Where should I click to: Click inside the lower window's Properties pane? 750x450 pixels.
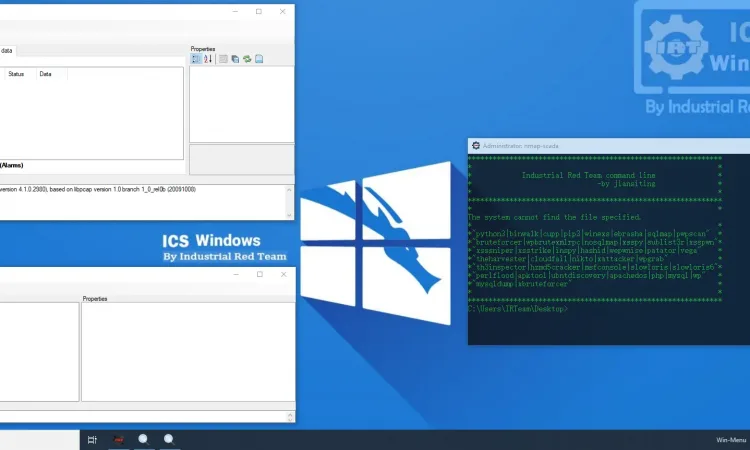pos(188,351)
